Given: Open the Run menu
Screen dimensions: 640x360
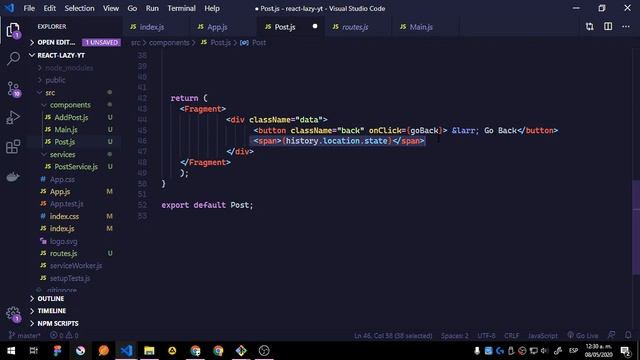Looking at the screenshot, I should 152,8.
